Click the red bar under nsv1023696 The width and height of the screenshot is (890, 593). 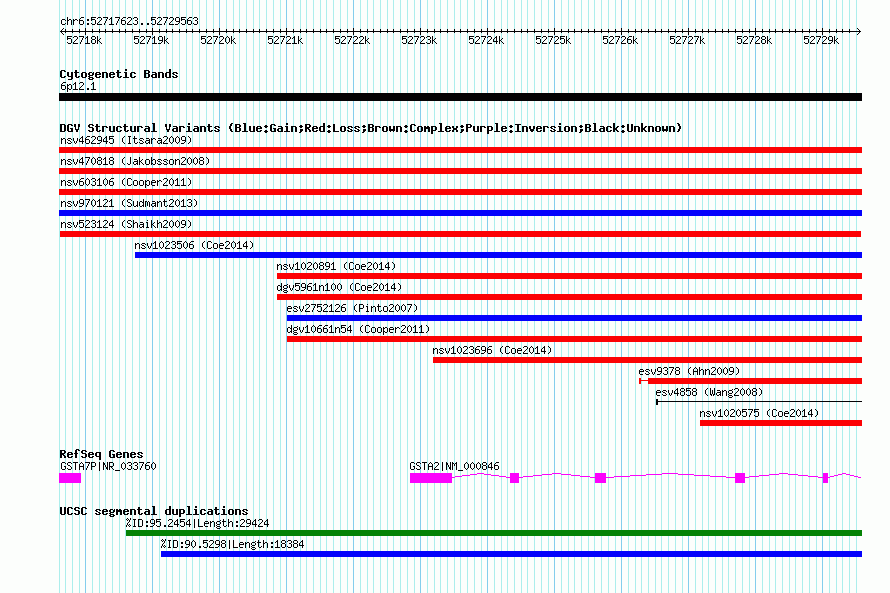(x=648, y=360)
